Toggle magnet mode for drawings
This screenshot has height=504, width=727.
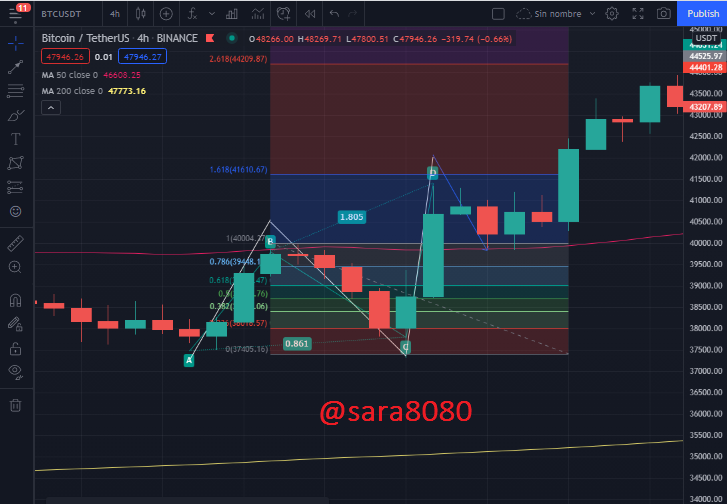point(16,300)
